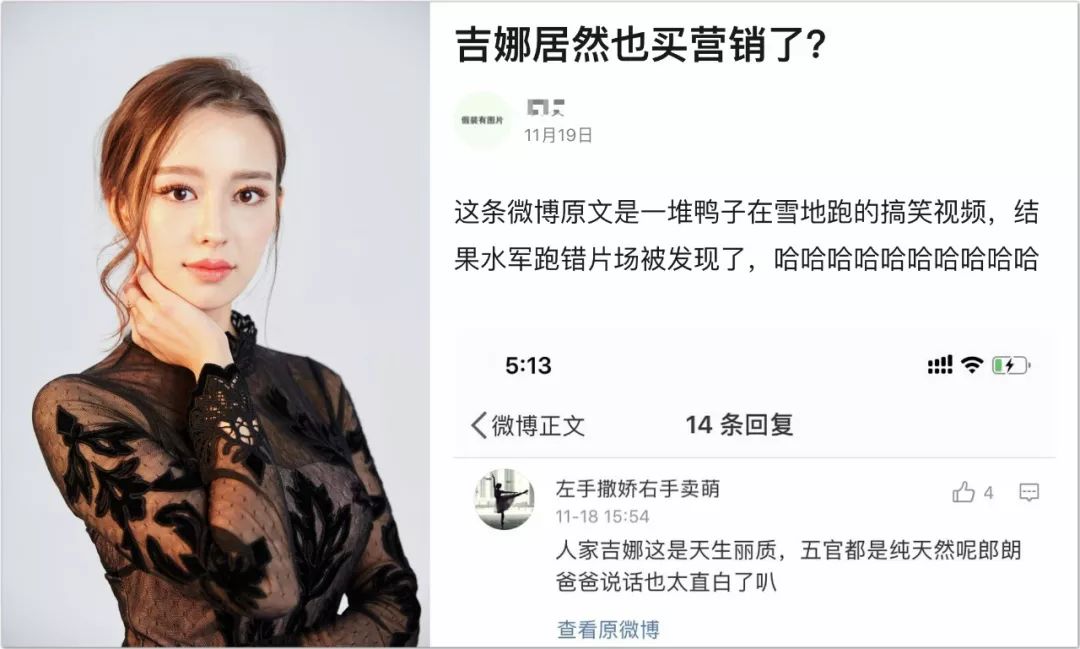Click the like count number 4
Image resolution: width=1080 pixels, height=649 pixels.
point(988,493)
